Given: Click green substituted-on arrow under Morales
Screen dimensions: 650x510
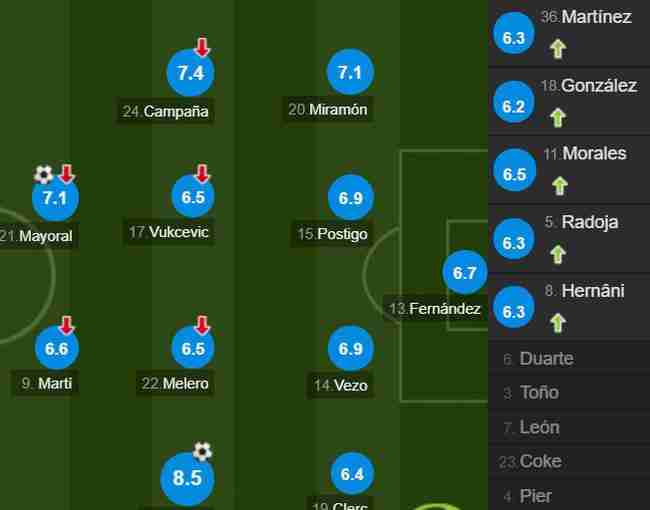Looking at the screenshot, I should tap(560, 185).
